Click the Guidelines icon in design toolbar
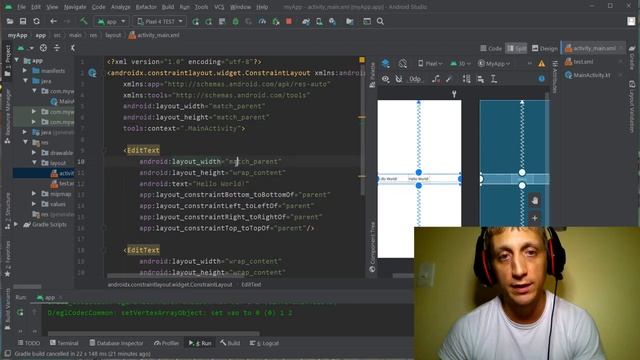 tap(494, 79)
